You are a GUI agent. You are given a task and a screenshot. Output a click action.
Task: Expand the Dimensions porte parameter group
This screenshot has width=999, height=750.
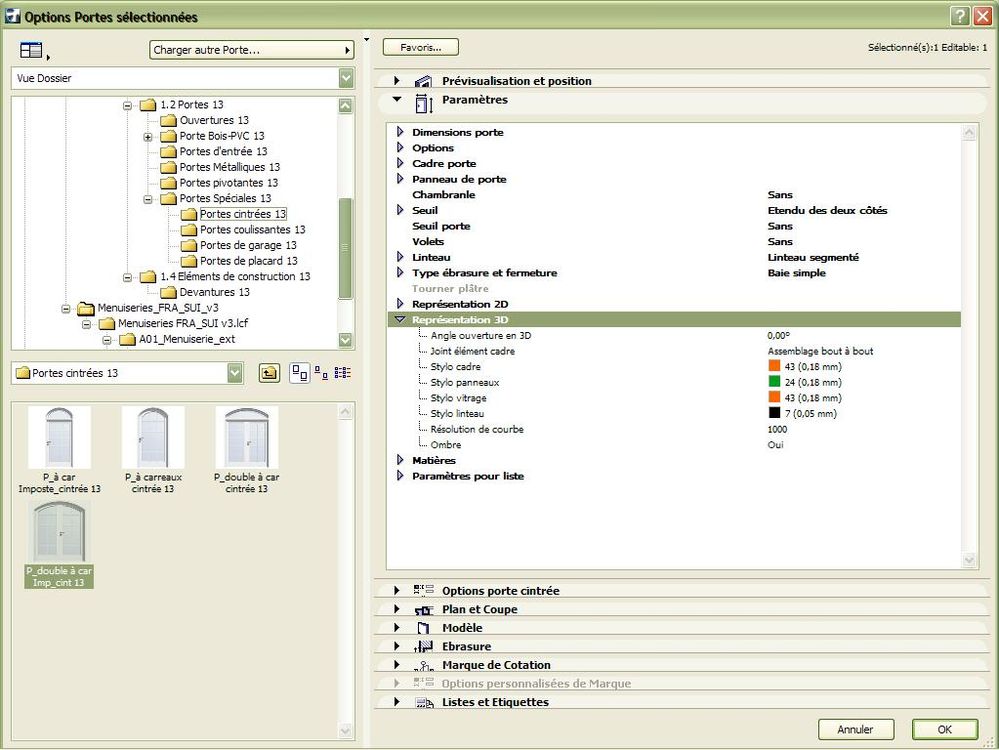click(x=401, y=132)
